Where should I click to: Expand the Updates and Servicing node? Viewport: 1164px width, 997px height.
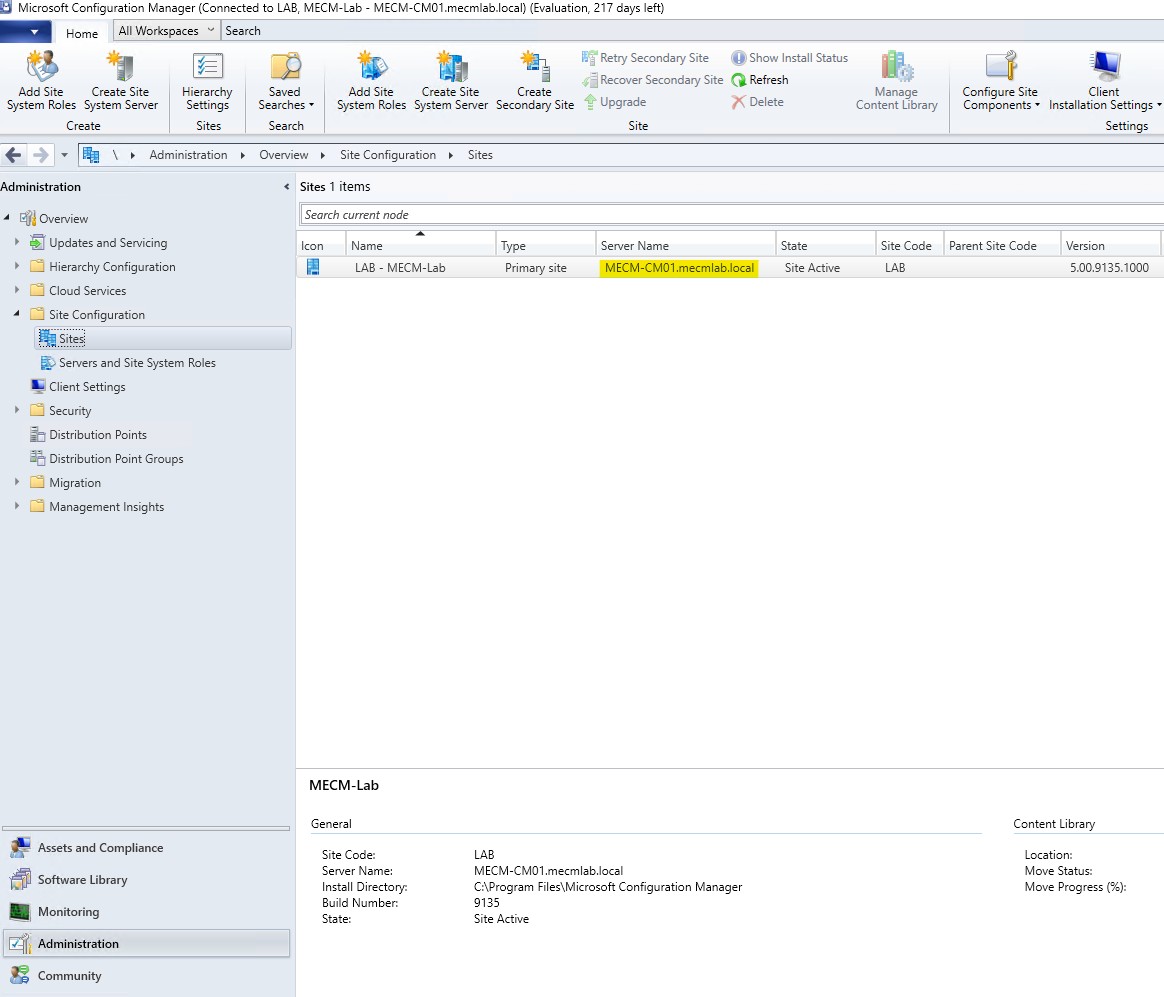17,243
